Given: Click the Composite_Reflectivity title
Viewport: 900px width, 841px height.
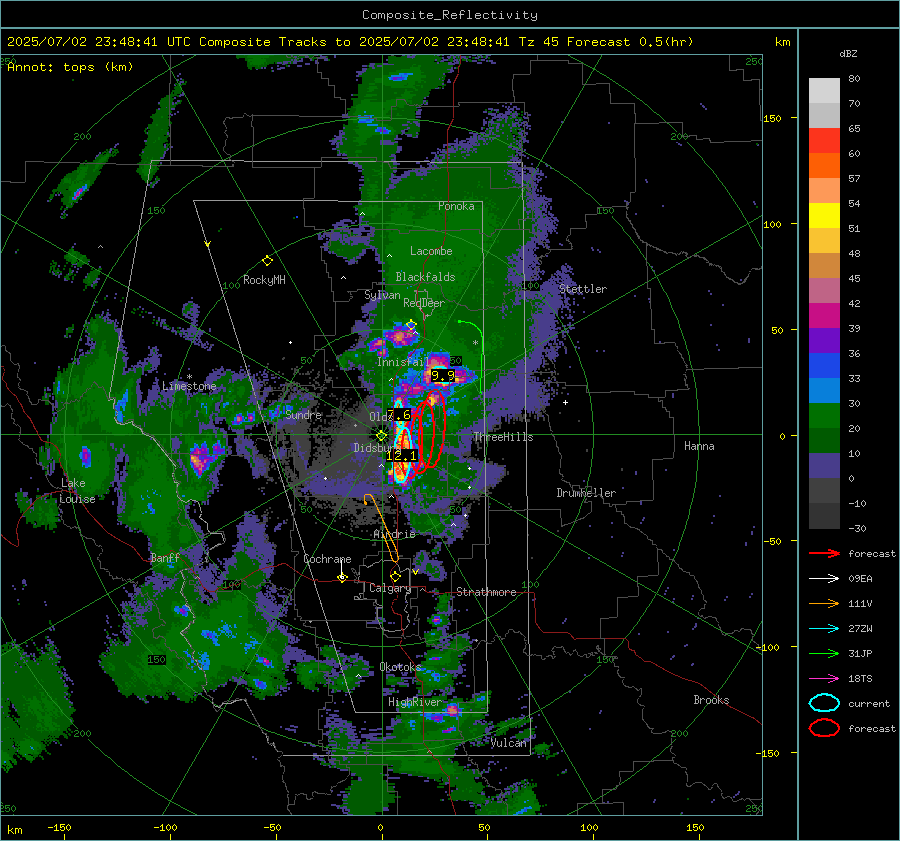Looking at the screenshot, I should pyautogui.click(x=450, y=15).
